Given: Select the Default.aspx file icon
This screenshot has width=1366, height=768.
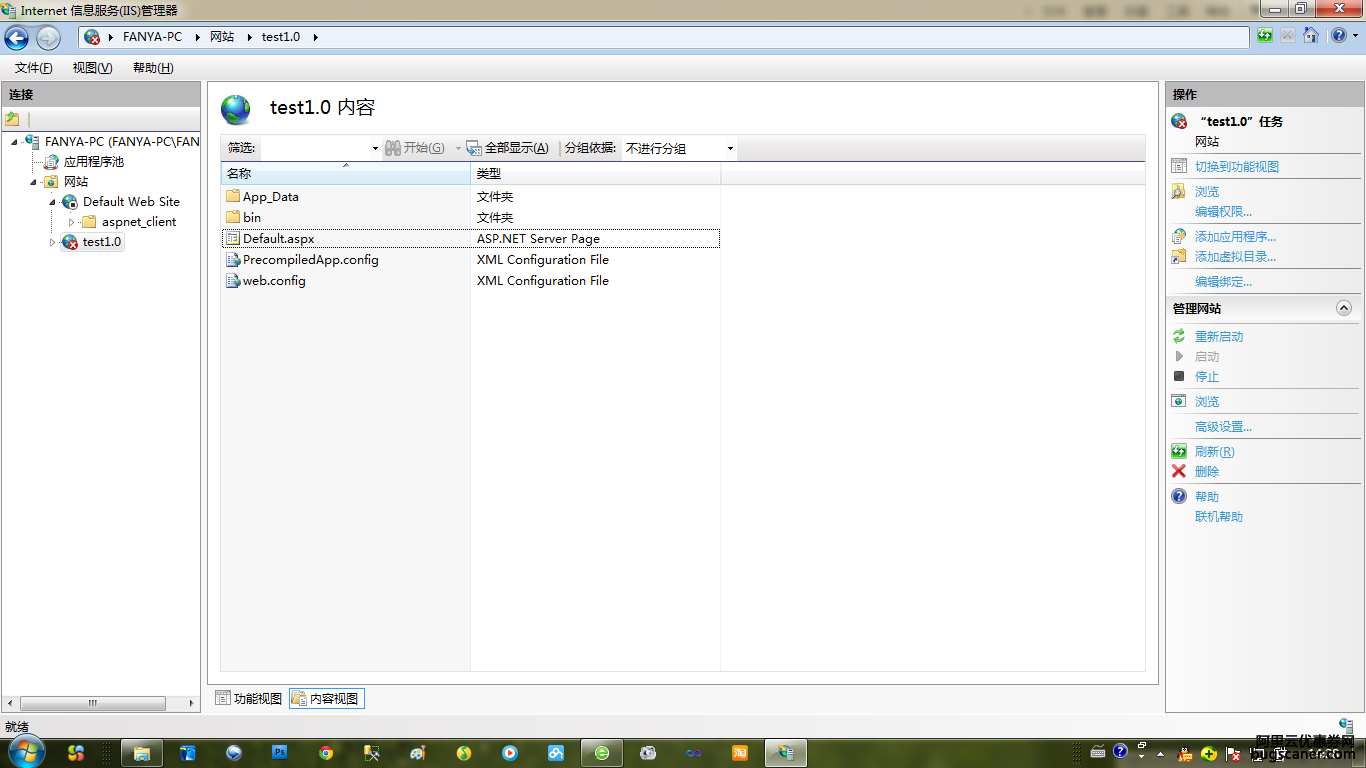Looking at the screenshot, I should point(233,239).
